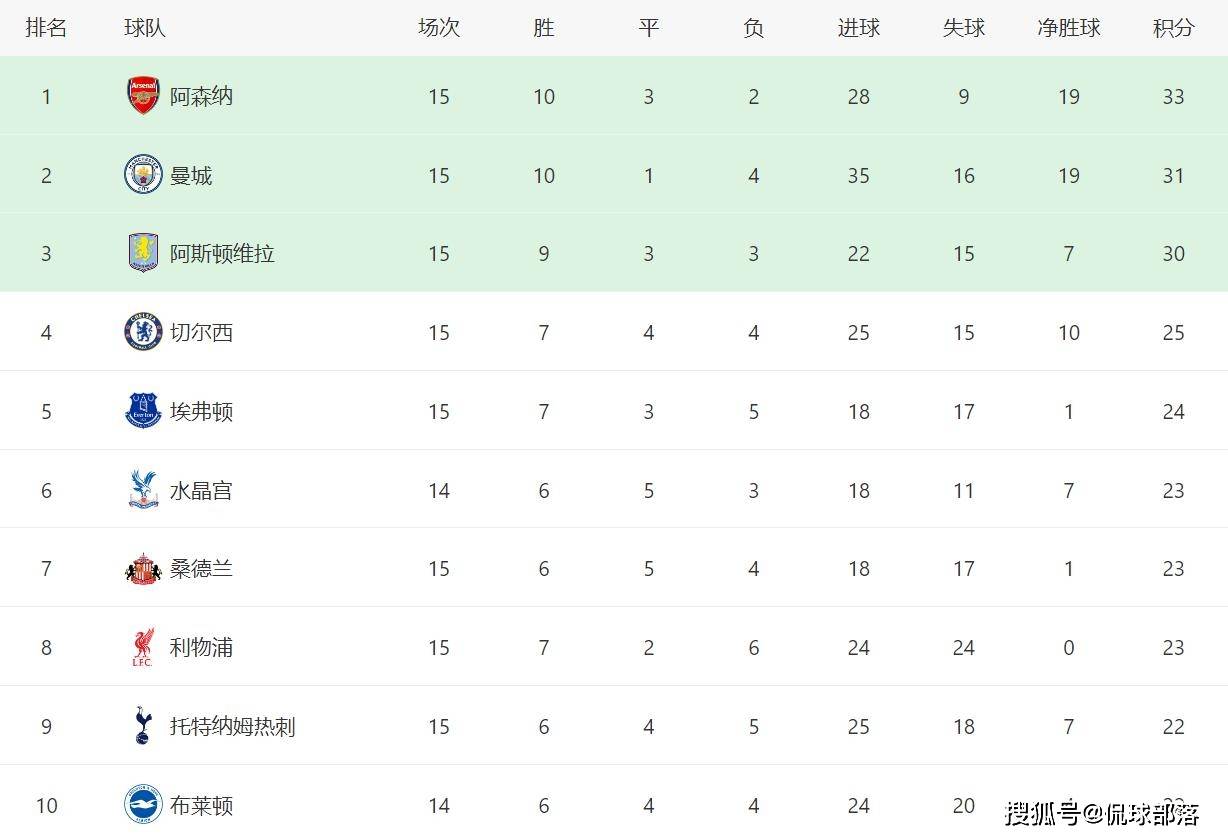Screen dimensions: 1228x840
Task: Click the 进球 column header
Action: click(x=858, y=28)
